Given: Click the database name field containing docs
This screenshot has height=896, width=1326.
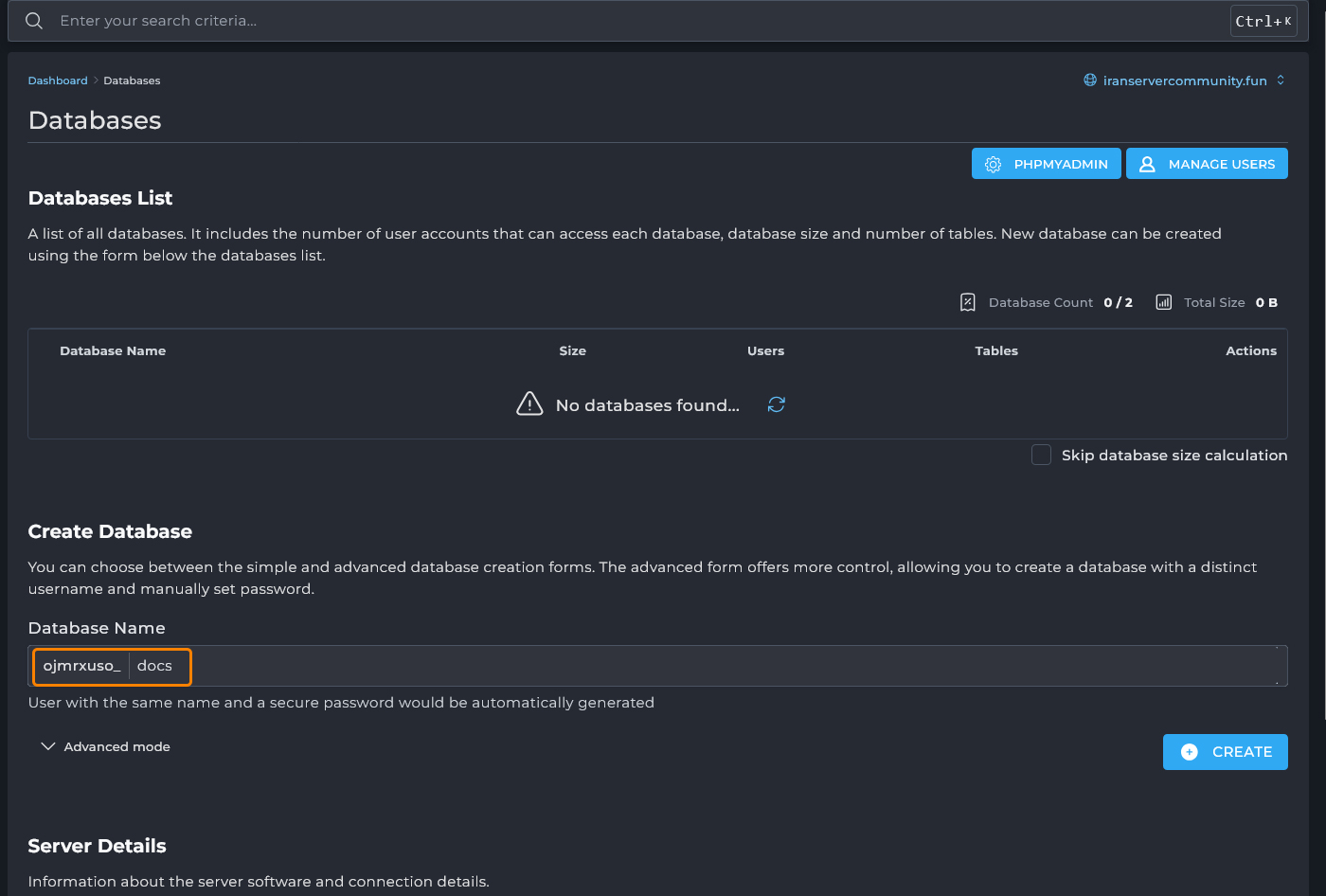Looking at the screenshot, I should [663, 666].
